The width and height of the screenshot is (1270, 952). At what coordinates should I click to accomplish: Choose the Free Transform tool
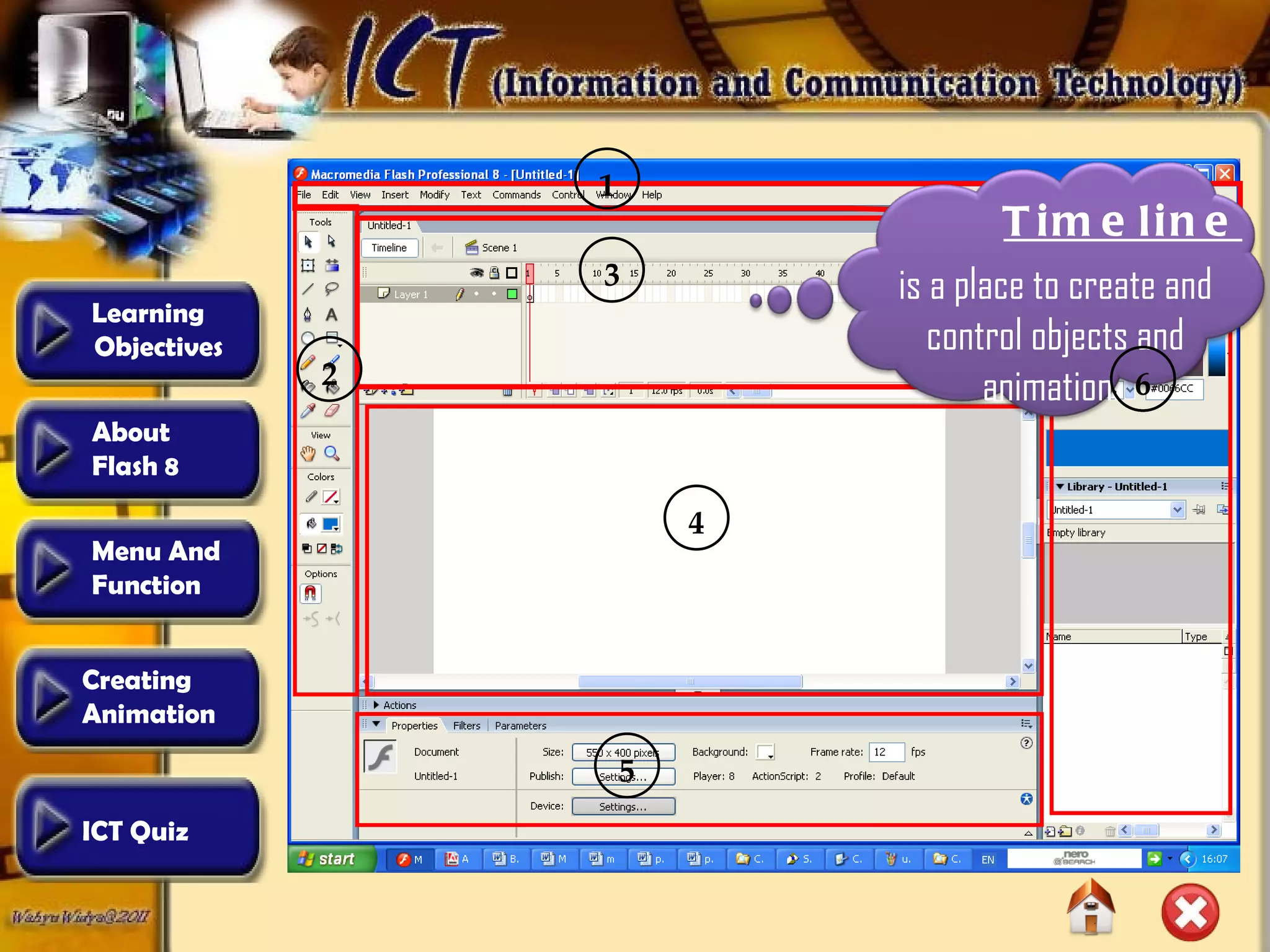[x=308, y=266]
